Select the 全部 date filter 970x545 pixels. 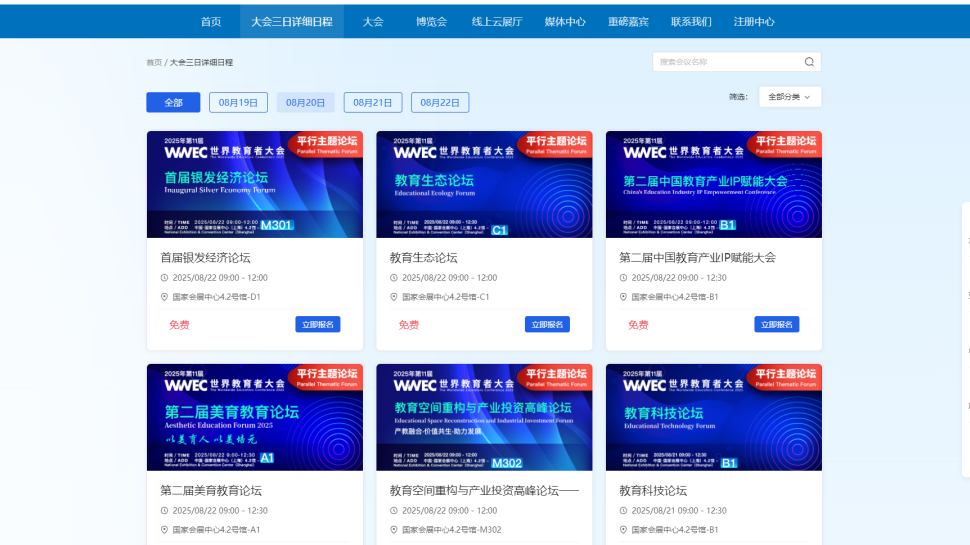point(173,103)
